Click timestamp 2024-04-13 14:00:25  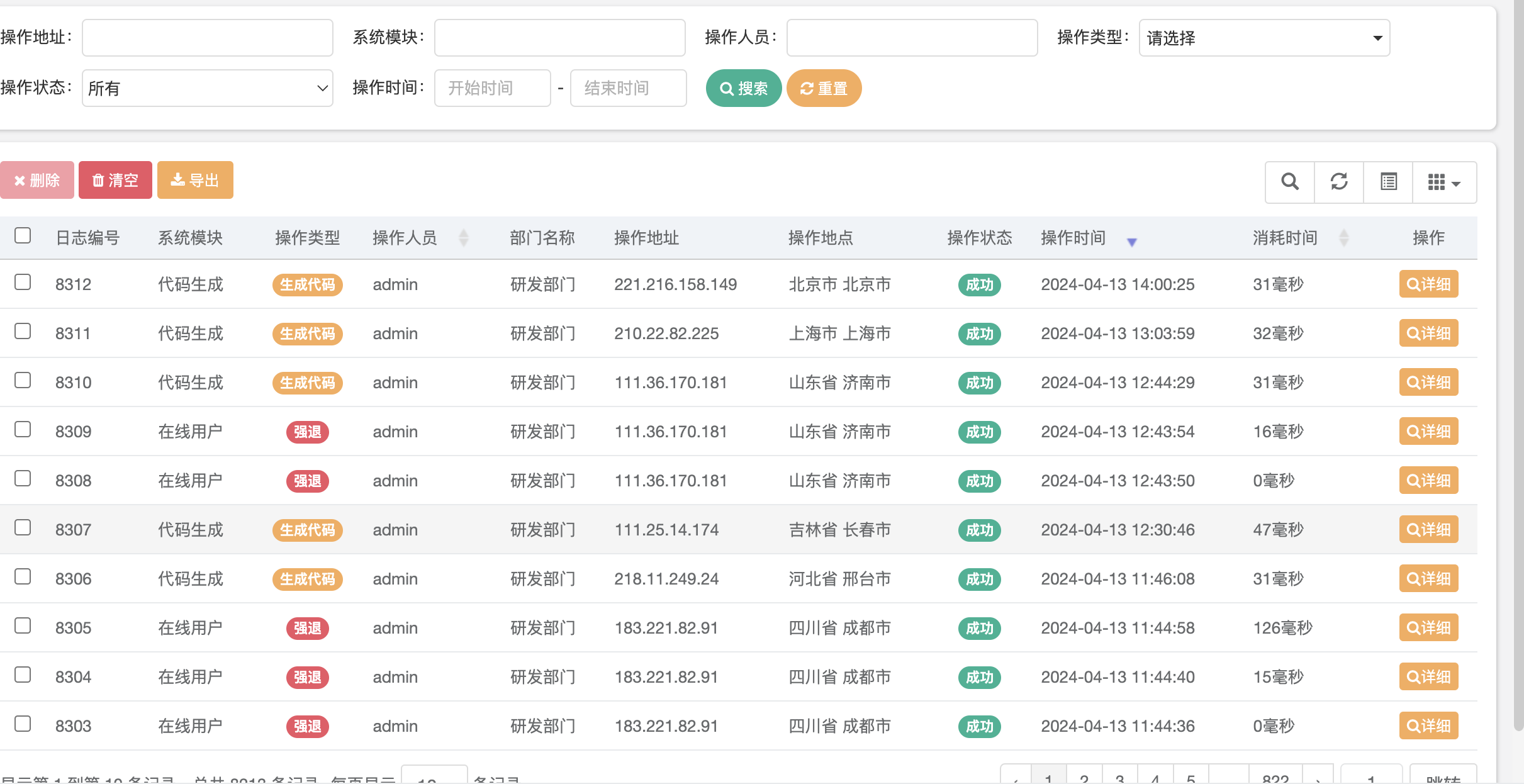click(1118, 284)
